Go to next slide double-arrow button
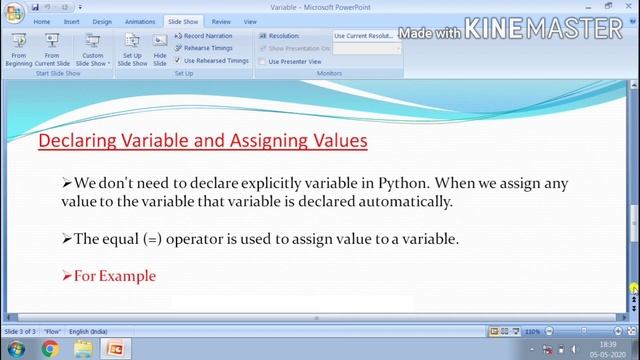The width and height of the screenshot is (640, 360). [x=634, y=308]
